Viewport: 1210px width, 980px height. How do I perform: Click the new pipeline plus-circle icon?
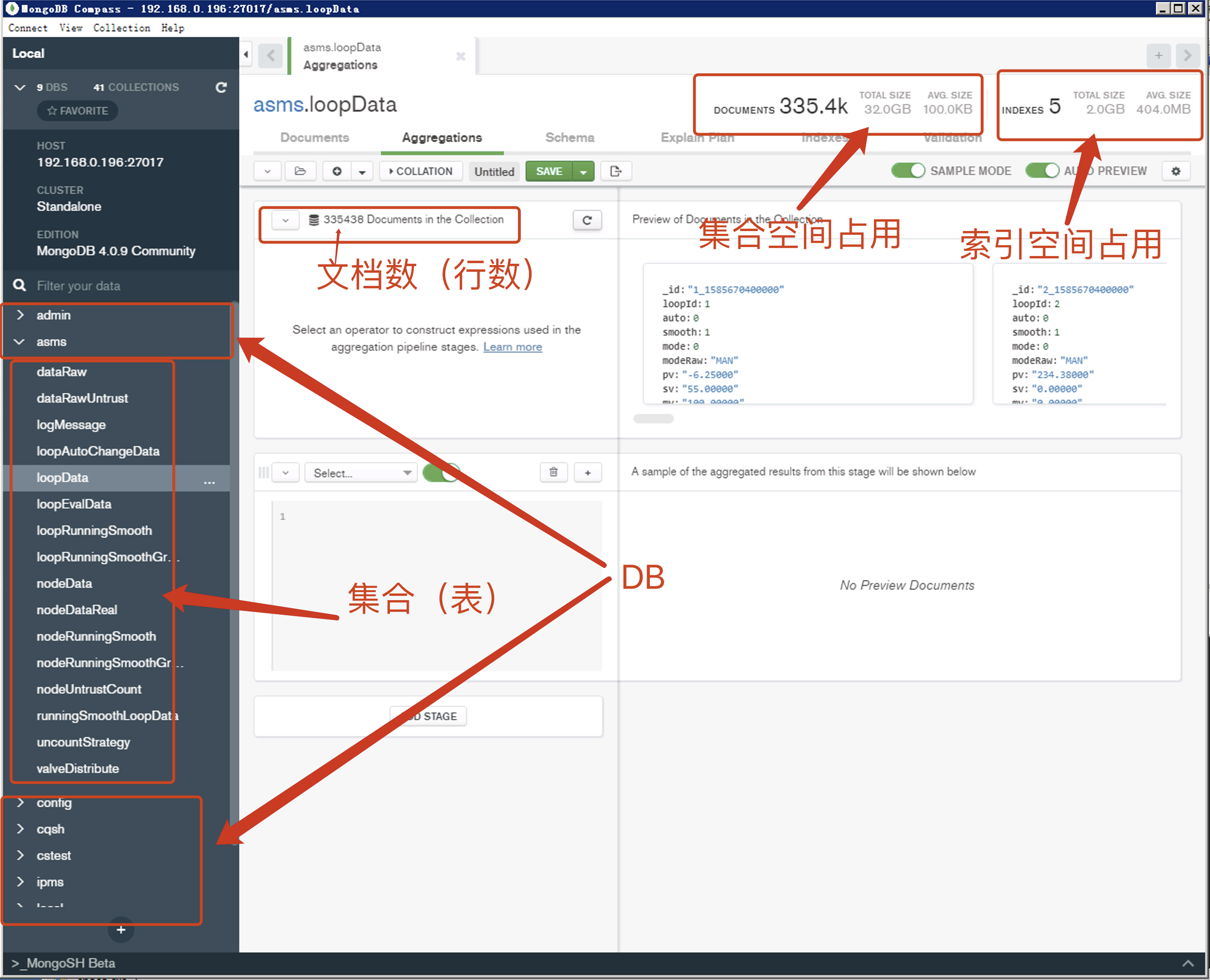click(337, 171)
